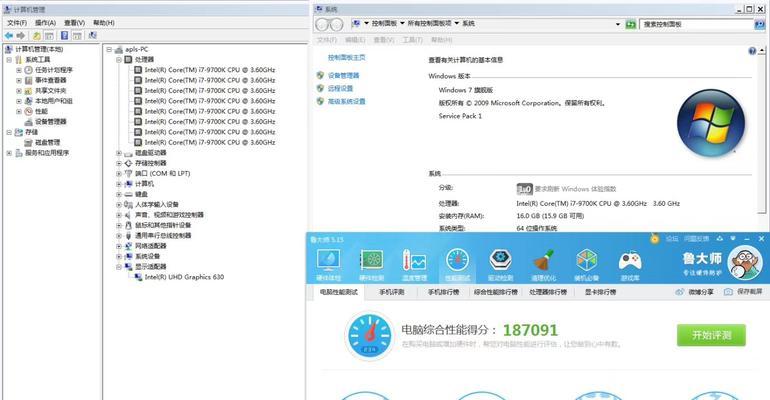The height and width of the screenshot is (400, 770).
Task: Open the address bar history dropdown
Action: tap(618, 24)
